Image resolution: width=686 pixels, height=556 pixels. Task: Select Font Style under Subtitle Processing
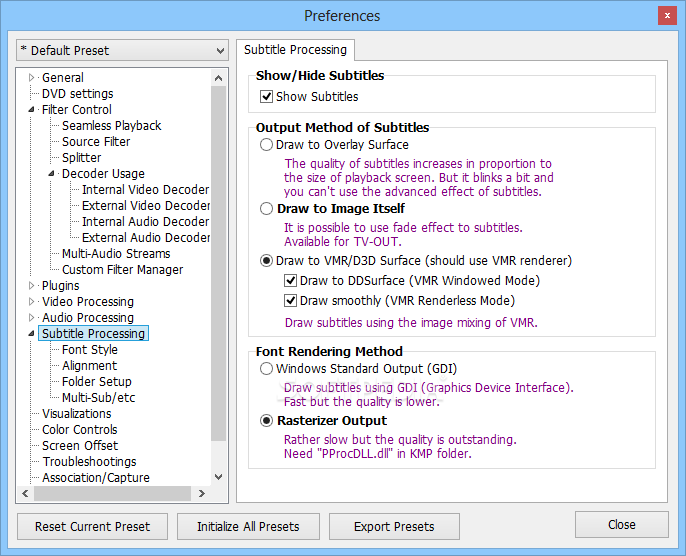point(90,350)
